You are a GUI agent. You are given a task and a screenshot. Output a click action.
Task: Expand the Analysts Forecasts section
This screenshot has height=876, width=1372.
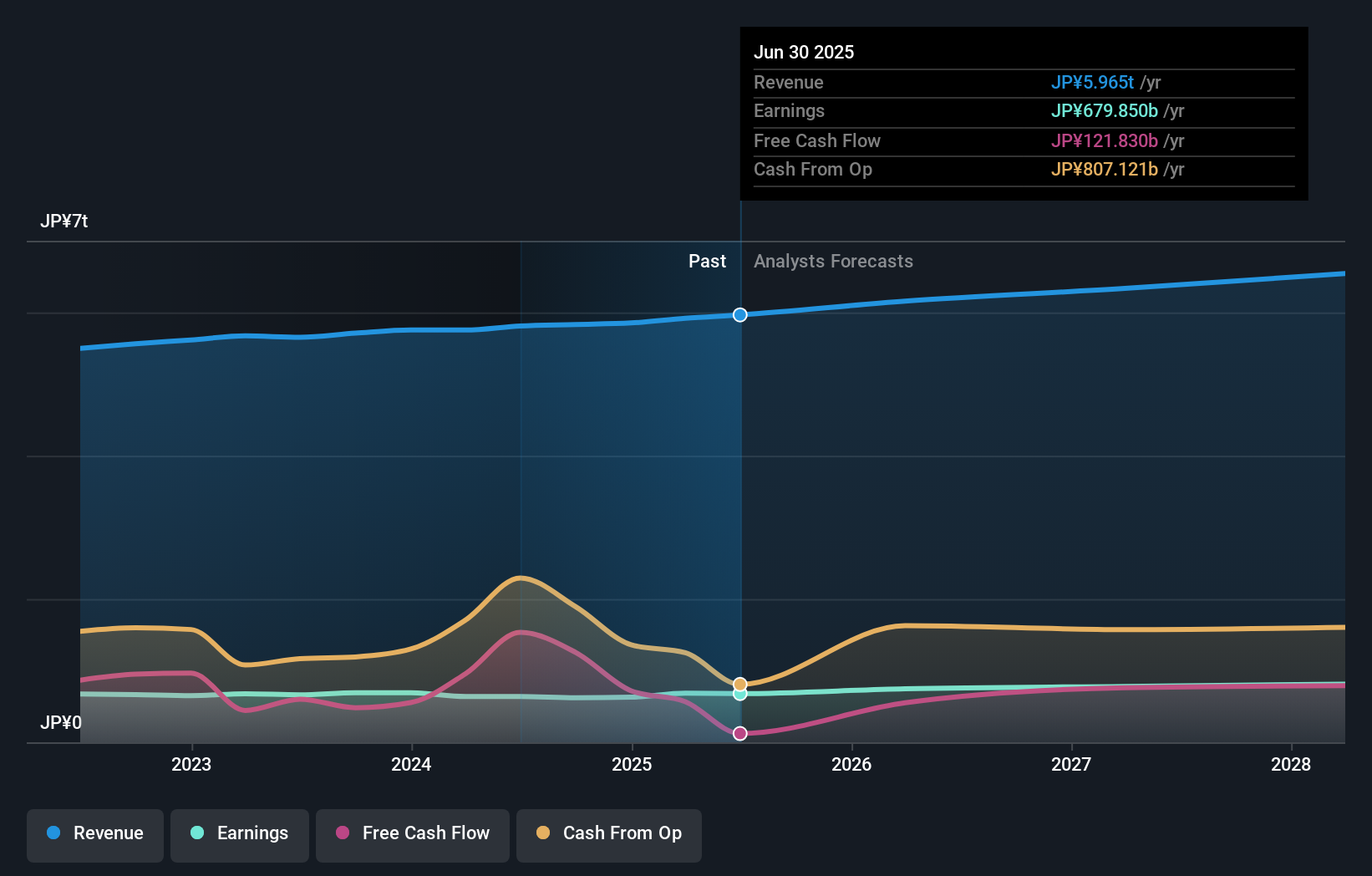[x=832, y=261]
